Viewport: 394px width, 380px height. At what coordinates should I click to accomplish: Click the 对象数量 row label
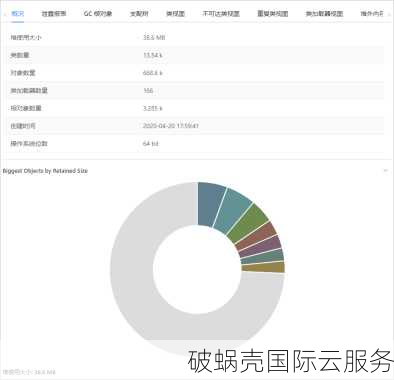[23, 73]
